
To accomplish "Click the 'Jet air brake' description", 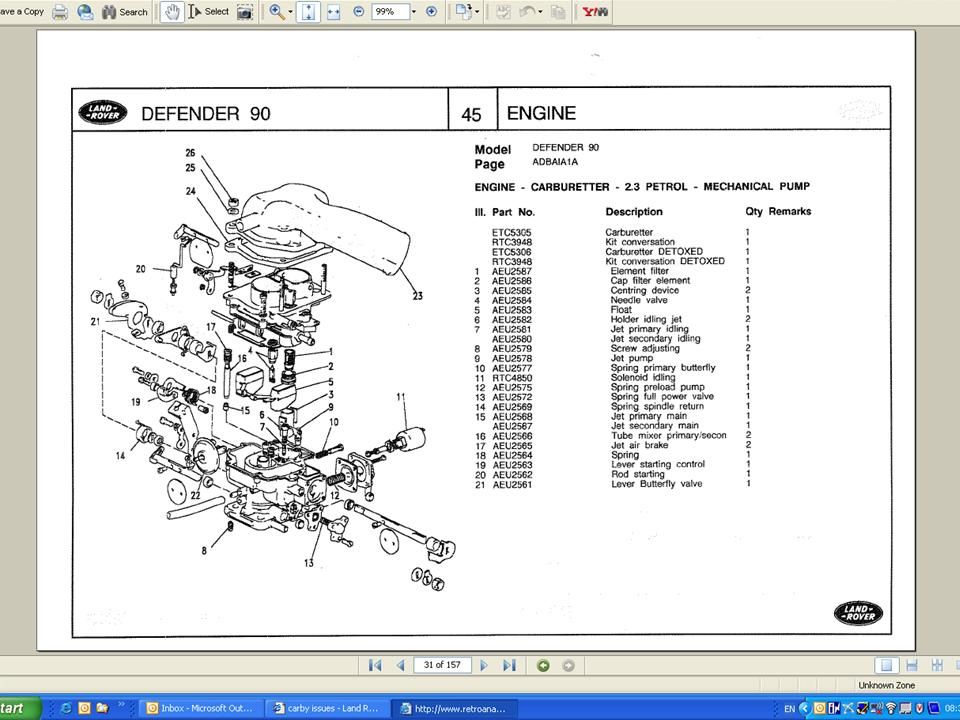I will 639,445.
